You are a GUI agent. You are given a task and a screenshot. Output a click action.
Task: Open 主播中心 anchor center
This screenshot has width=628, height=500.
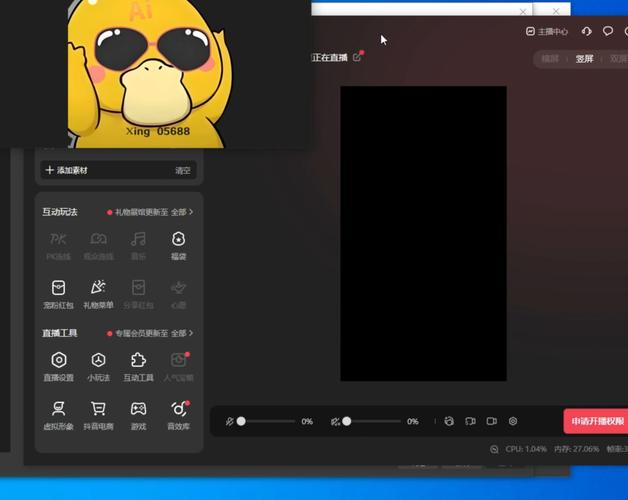click(x=547, y=32)
